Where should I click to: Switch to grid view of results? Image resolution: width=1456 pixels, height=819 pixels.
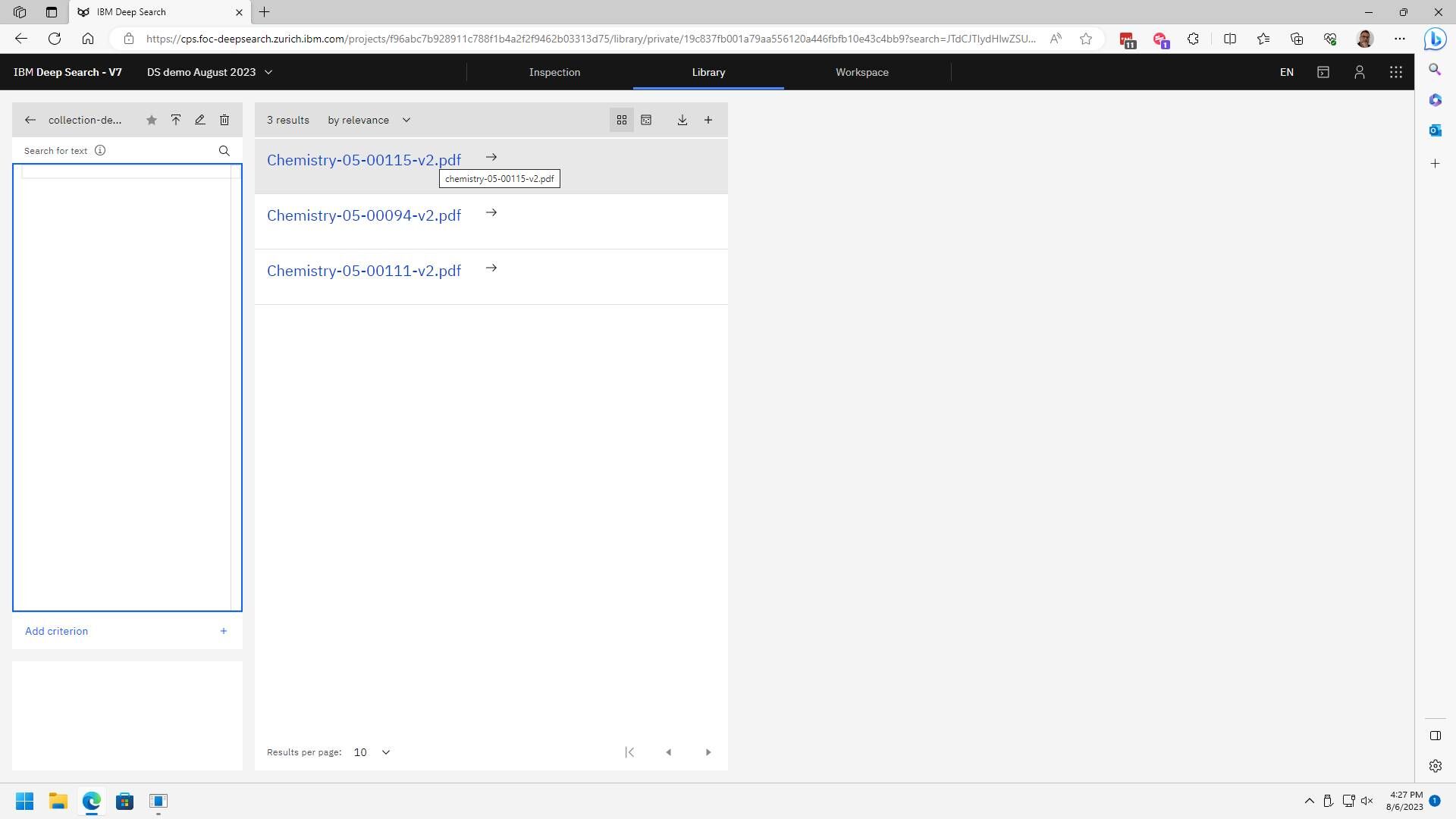coord(622,120)
